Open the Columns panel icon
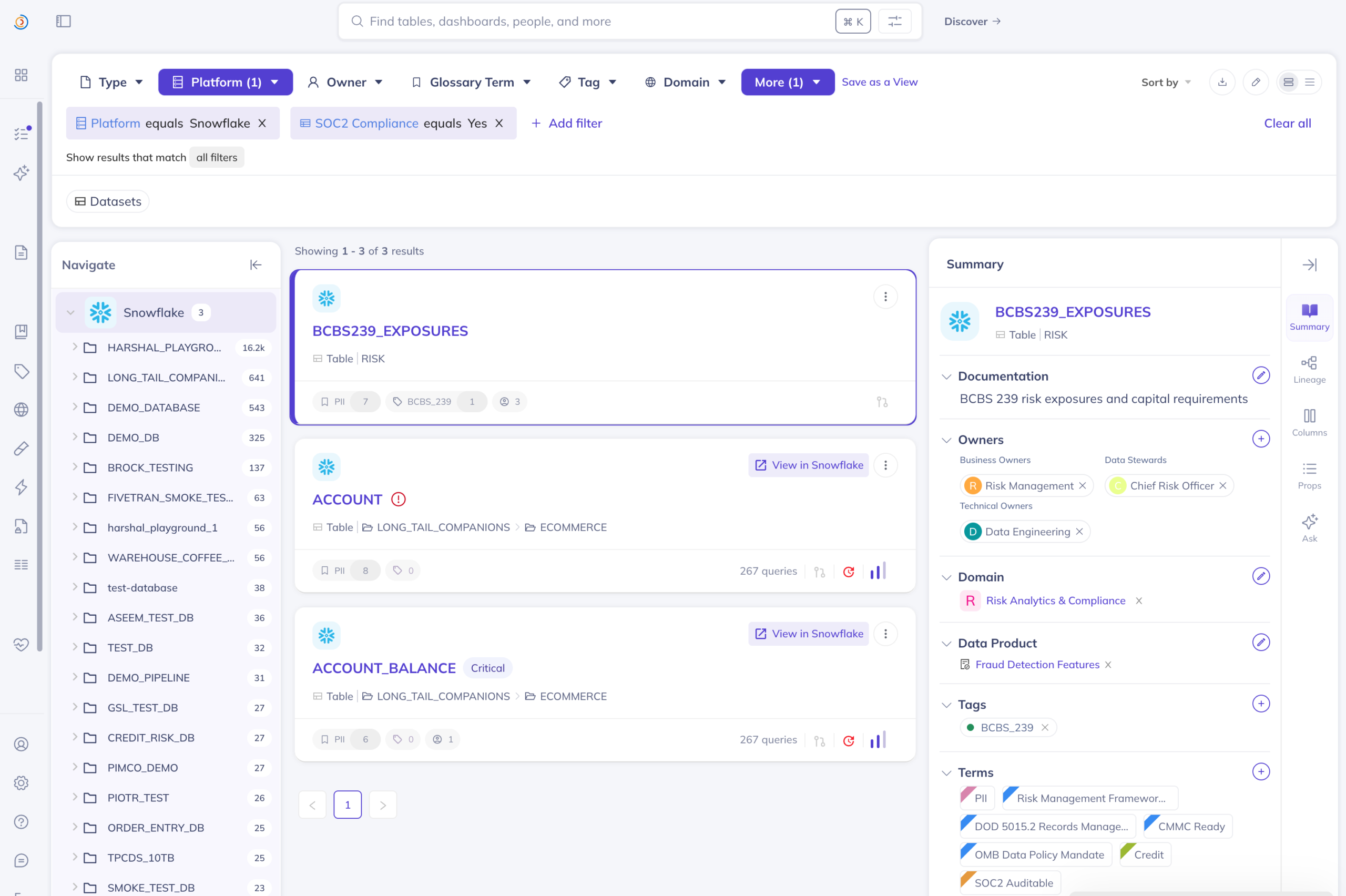 coord(1309,422)
